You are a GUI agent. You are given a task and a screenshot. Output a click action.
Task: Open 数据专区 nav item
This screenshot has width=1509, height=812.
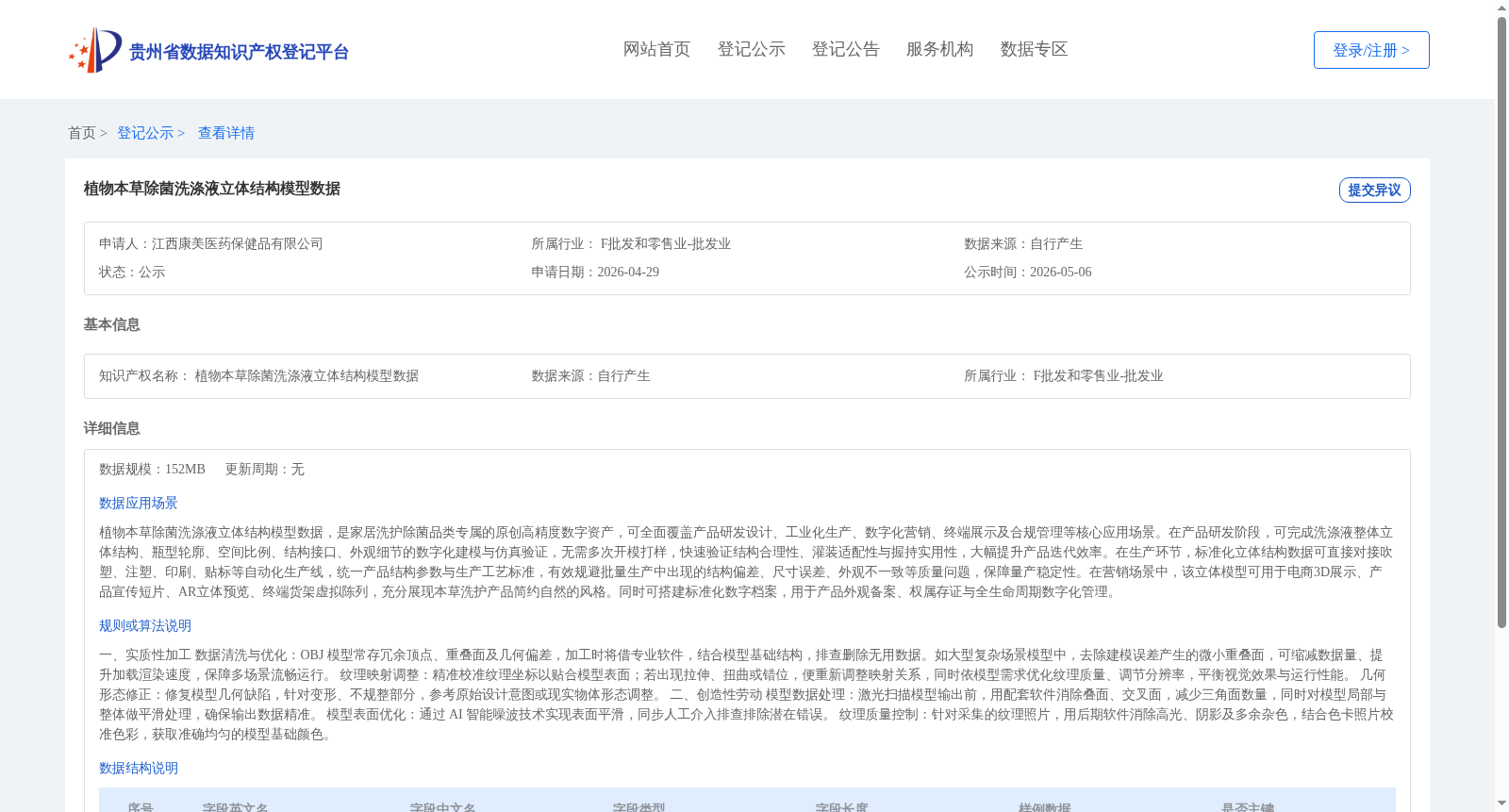coord(1034,49)
